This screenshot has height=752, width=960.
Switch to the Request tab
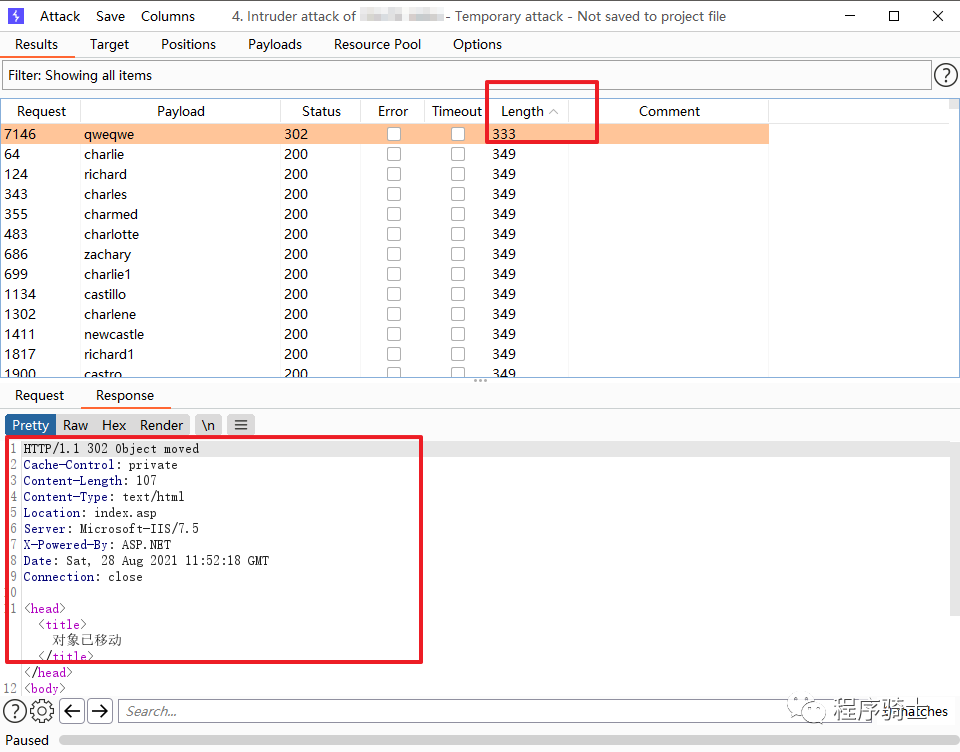[40, 395]
